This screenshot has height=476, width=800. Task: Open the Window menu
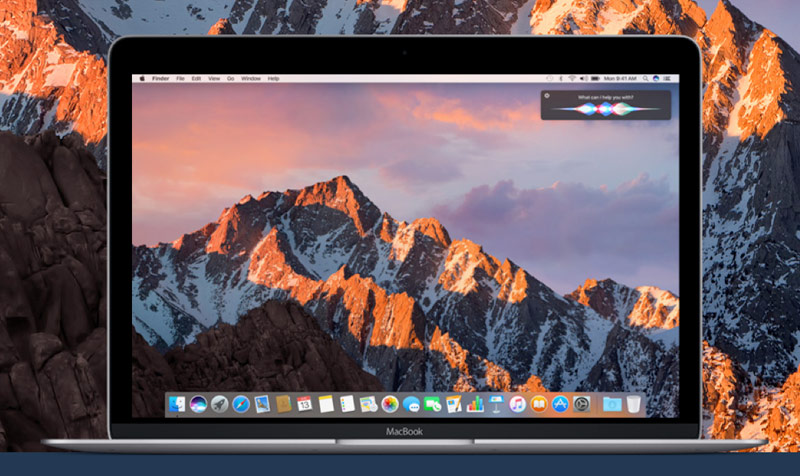251,79
